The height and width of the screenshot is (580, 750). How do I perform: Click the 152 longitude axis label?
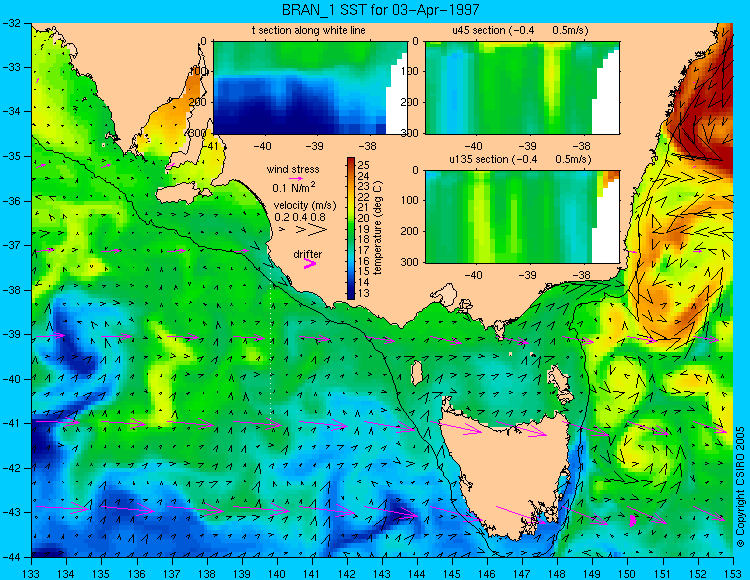(698, 574)
